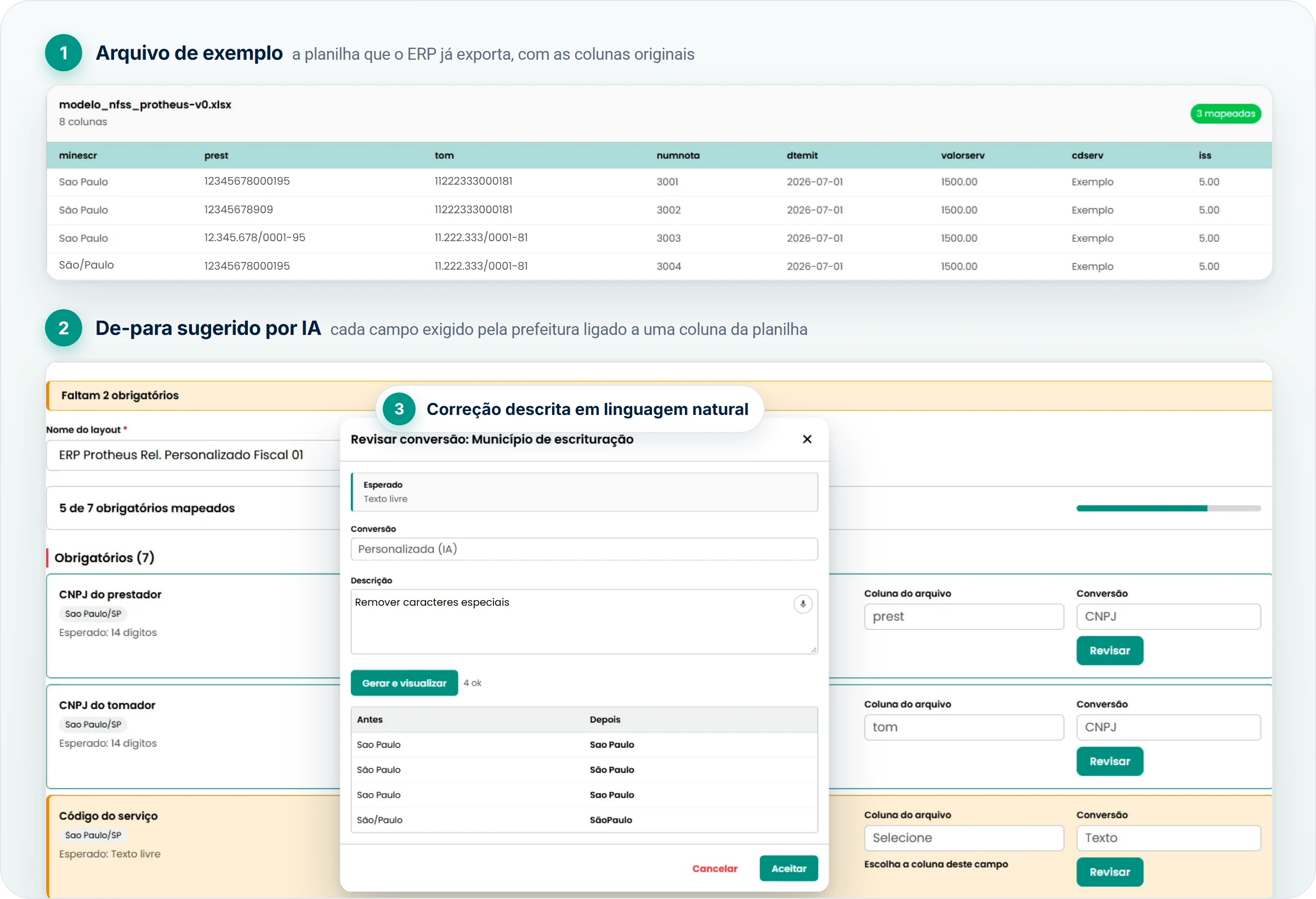Image resolution: width=1316 pixels, height=899 pixels.
Task: Click the Sao Paulo/SP tag under CNPJ do prestador
Action: [93, 613]
